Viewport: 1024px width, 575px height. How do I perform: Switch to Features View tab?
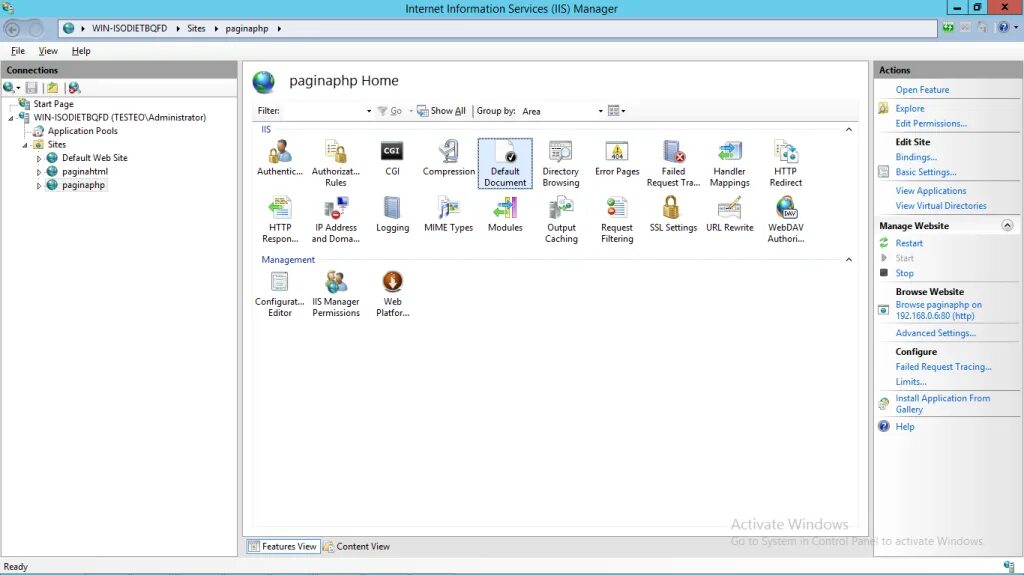click(x=283, y=546)
